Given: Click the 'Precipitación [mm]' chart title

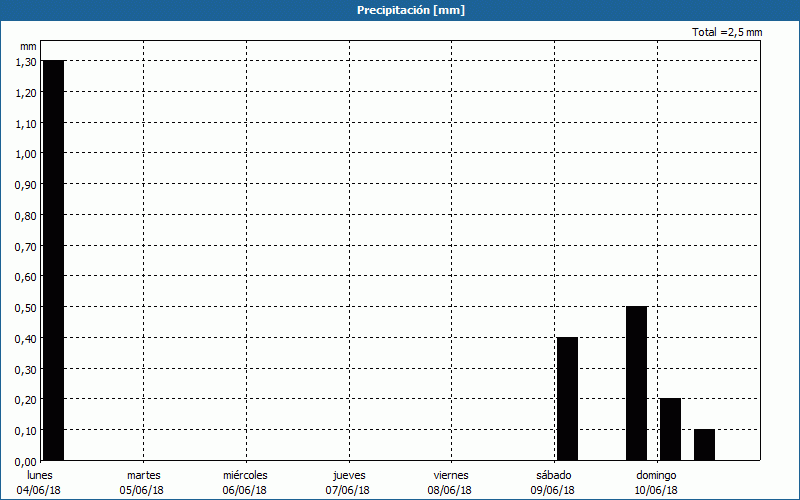Looking at the screenshot, I should (411, 10).
